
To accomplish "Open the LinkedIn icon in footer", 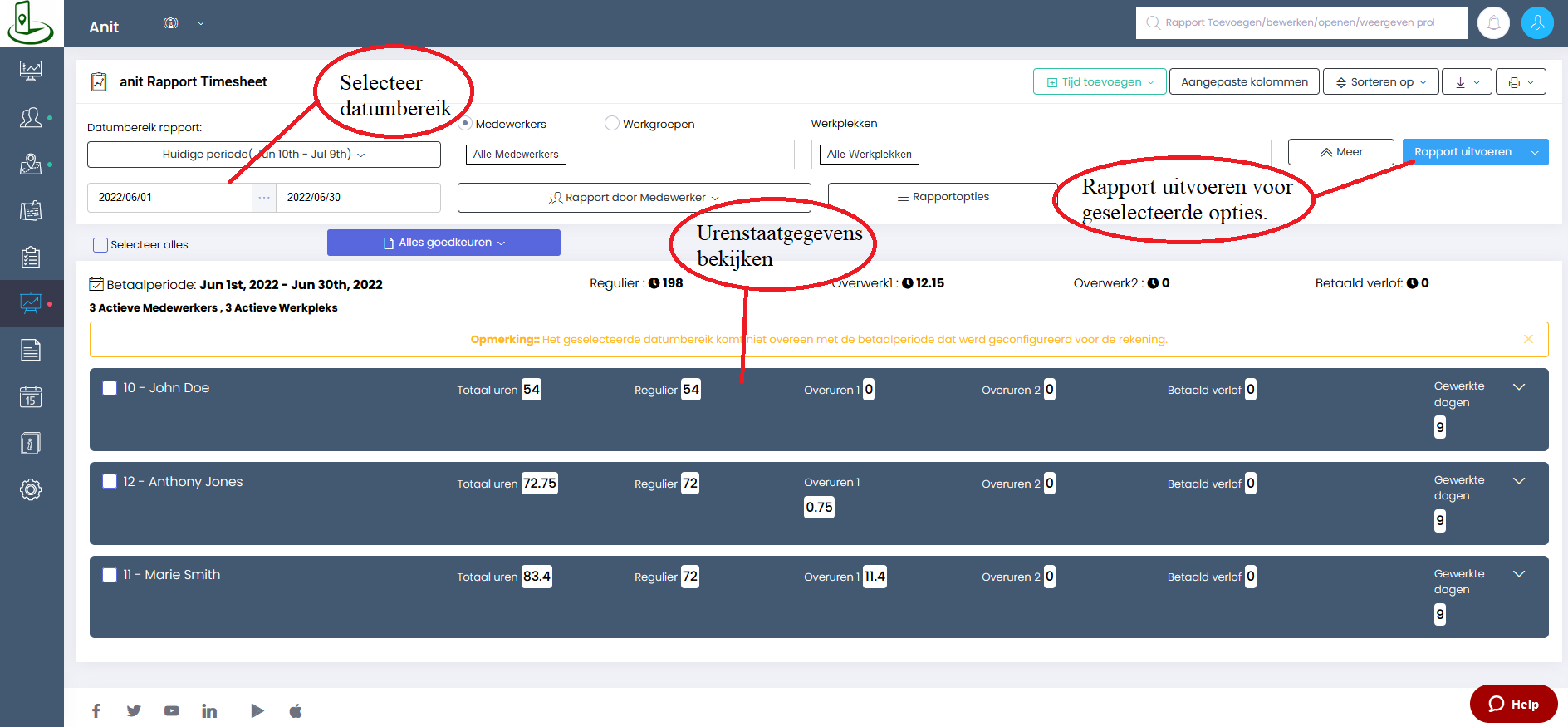I will (x=209, y=711).
